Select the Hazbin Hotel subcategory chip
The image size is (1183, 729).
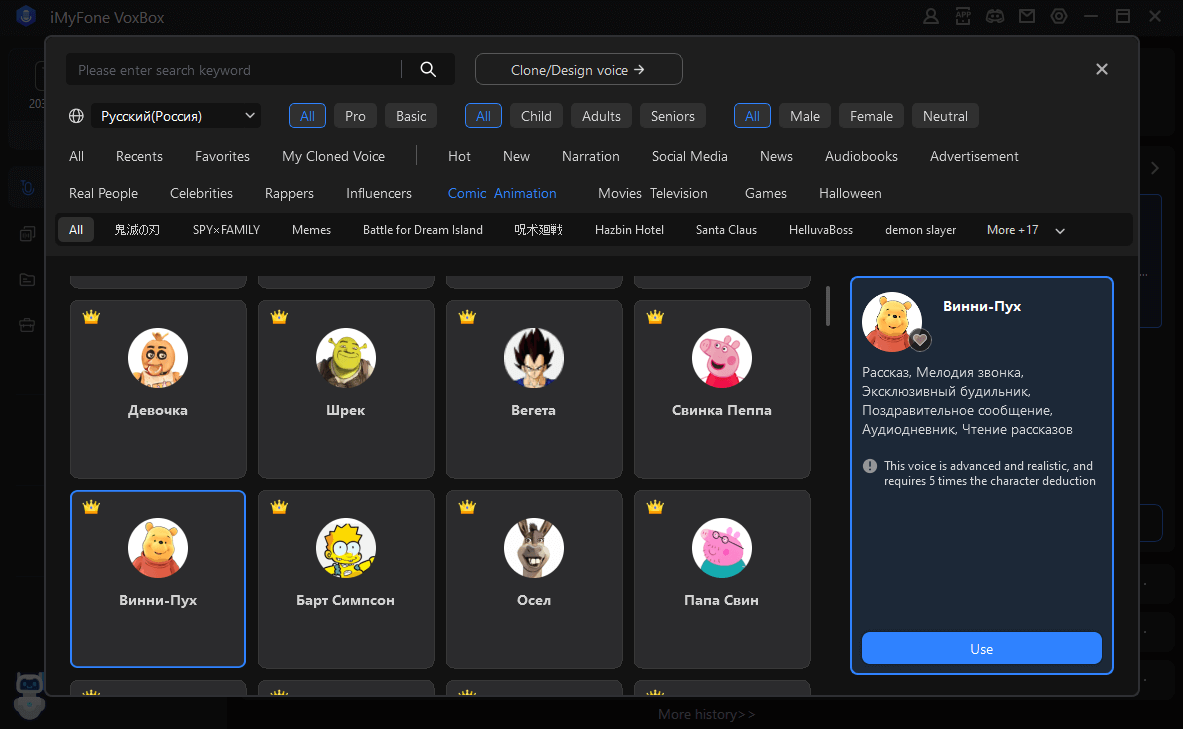(x=629, y=230)
